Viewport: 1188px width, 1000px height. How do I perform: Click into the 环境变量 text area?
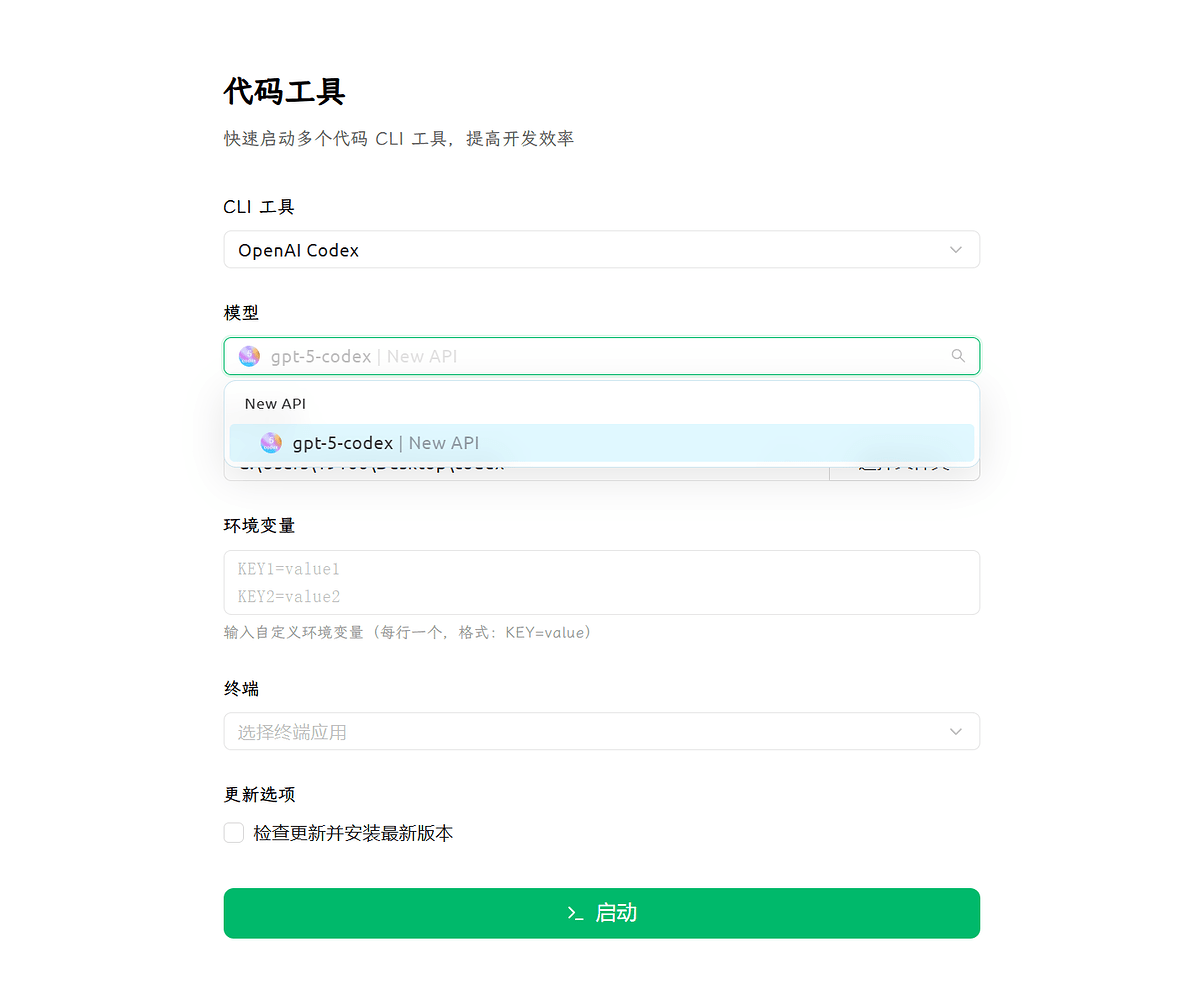pyautogui.click(x=602, y=583)
